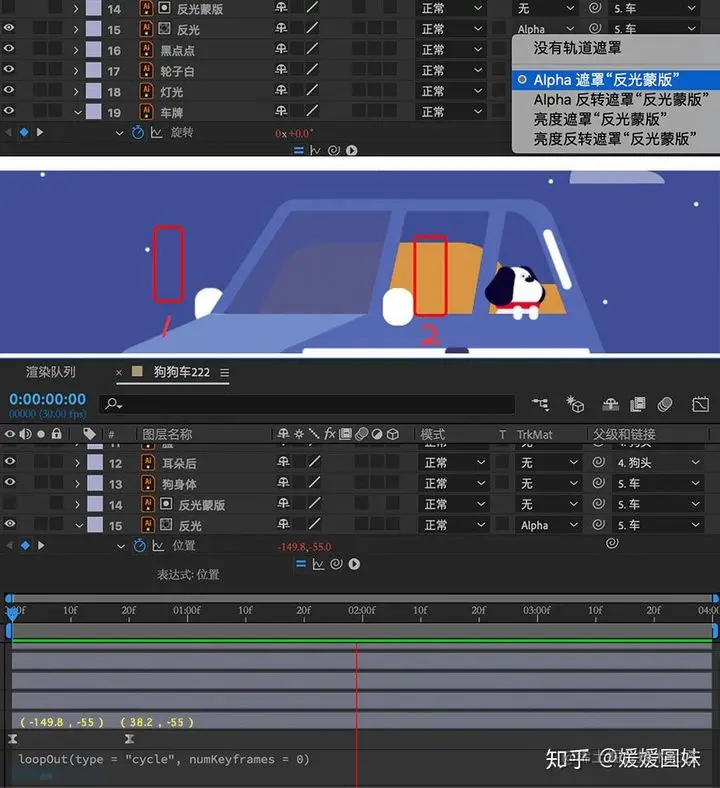Screen dimensions: 720x788
Task: Hide the 车牌 layer with its eye
Action: [x=9, y=111]
